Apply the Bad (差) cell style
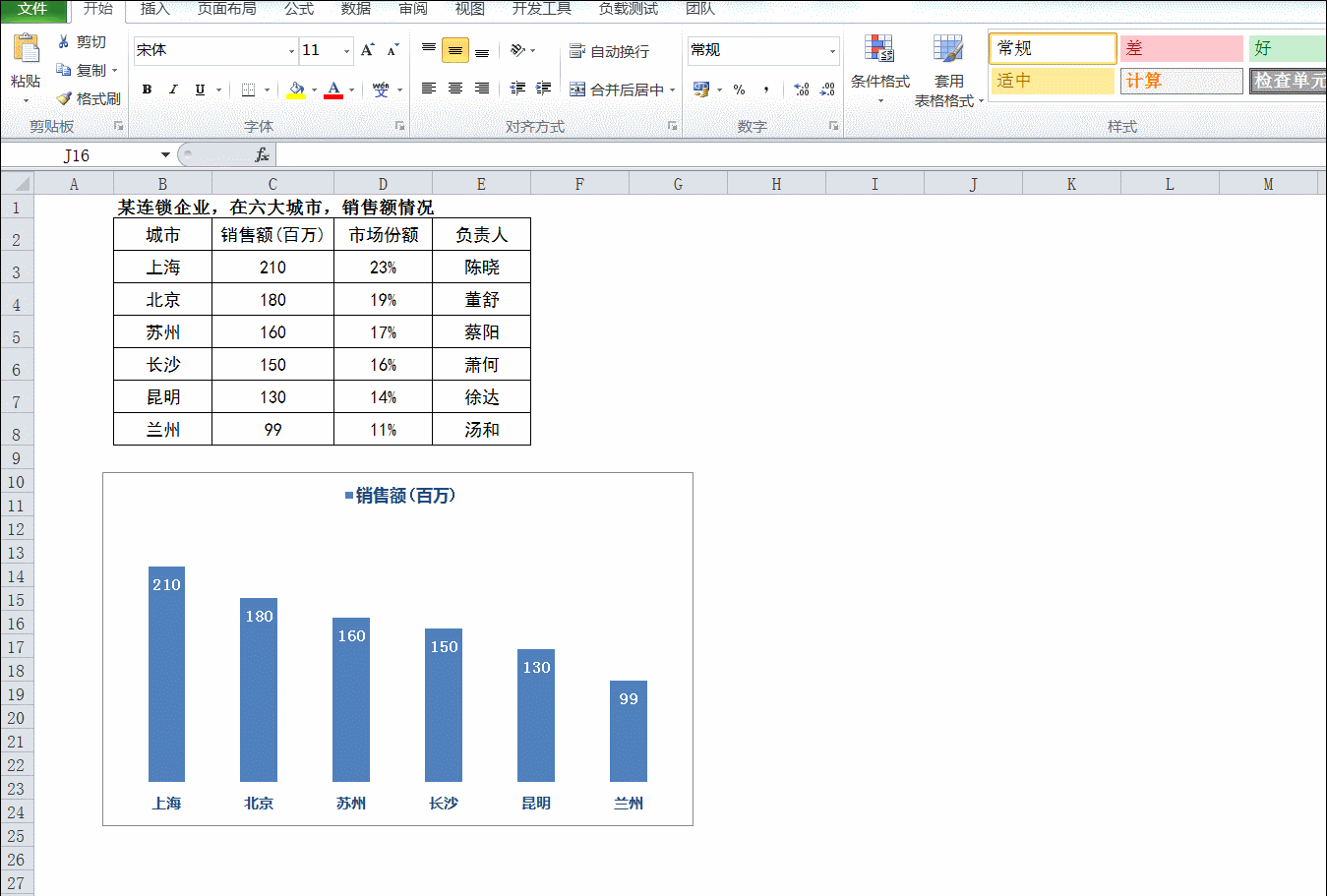1327x896 pixels. (1181, 48)
